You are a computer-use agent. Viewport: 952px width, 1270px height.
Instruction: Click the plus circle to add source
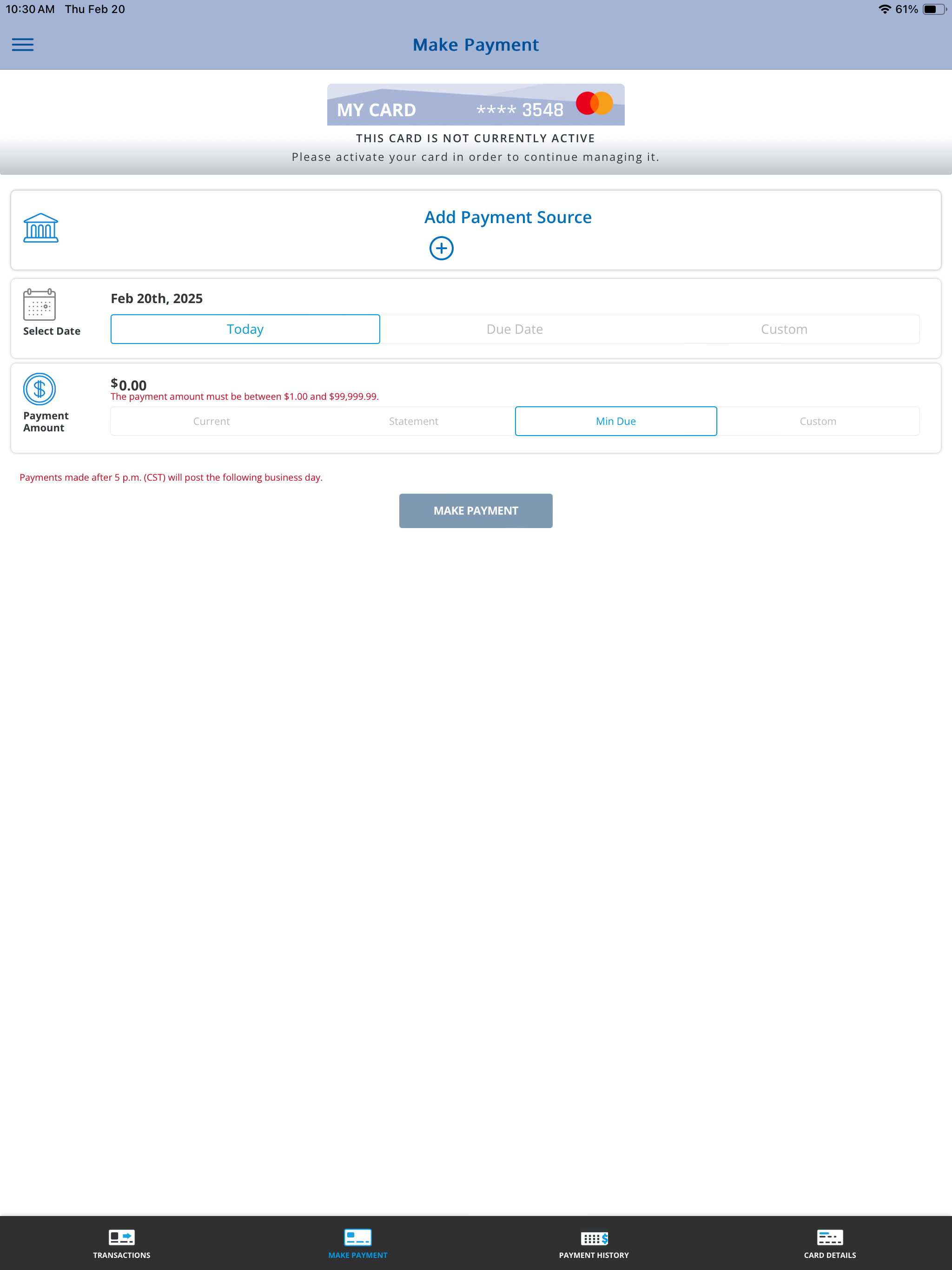coord(442,248)
